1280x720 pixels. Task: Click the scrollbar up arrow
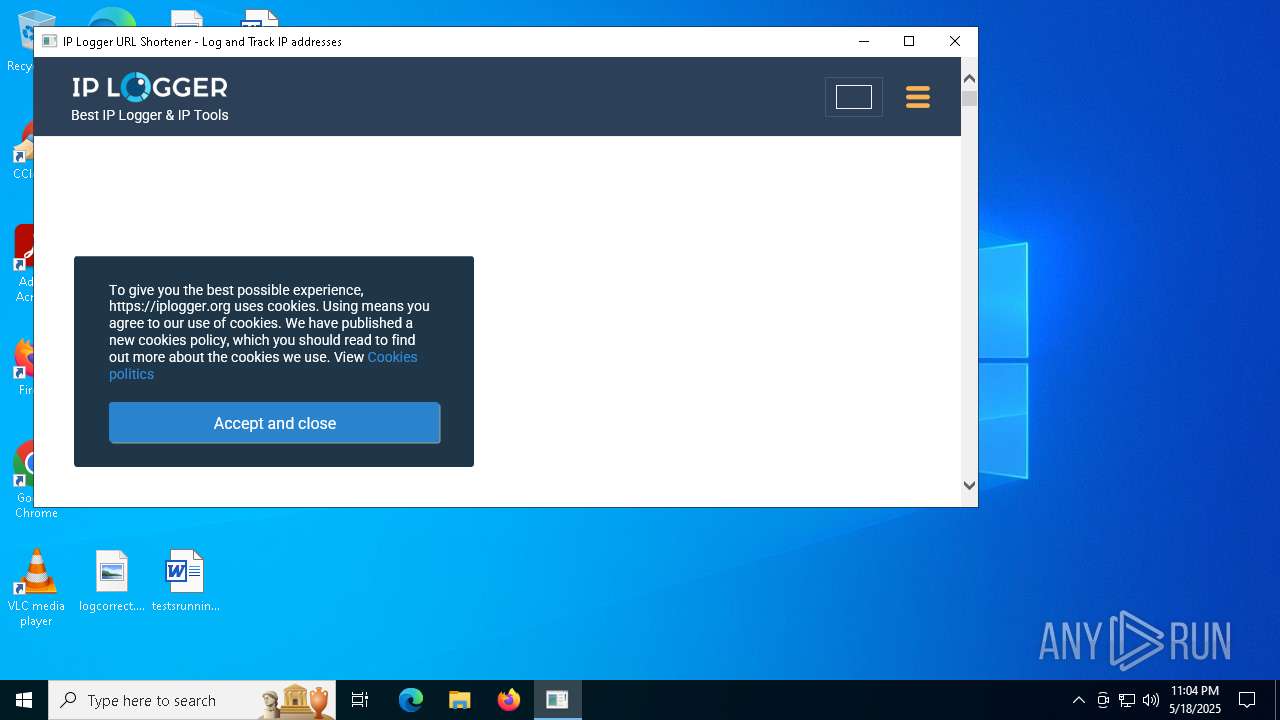click(x=969, y=78)
